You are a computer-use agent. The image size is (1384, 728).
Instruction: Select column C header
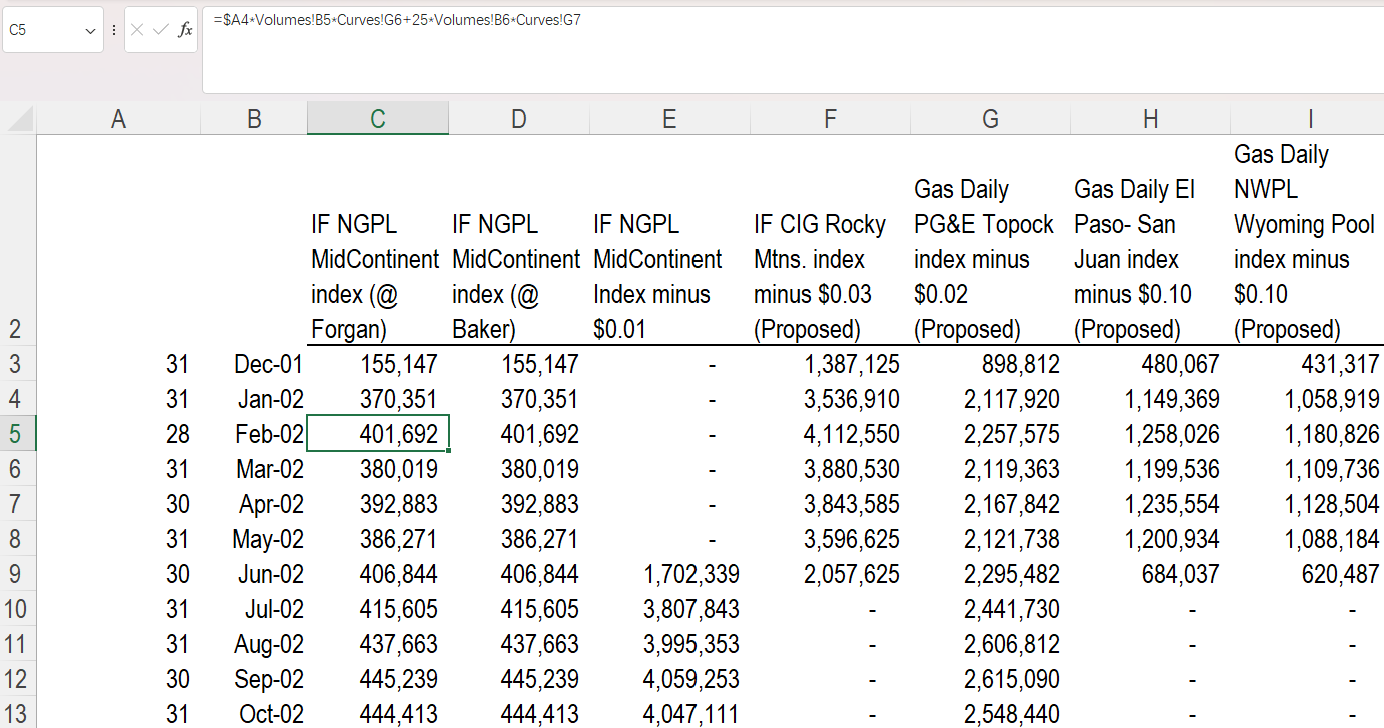pyautogui.click(x=377, y=119)
